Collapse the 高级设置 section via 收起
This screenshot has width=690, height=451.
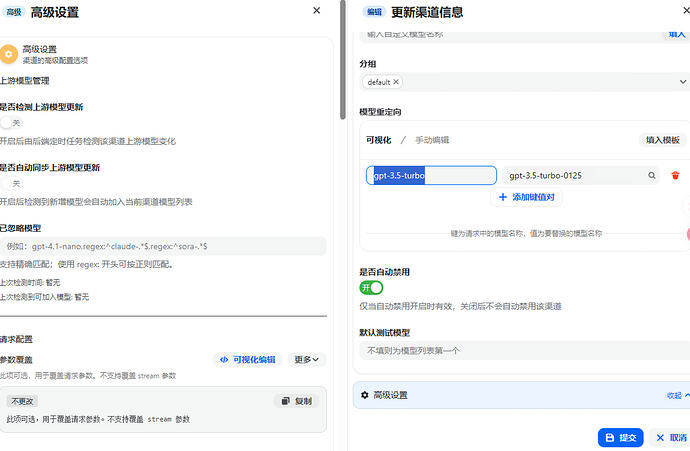tap(678, 396)
